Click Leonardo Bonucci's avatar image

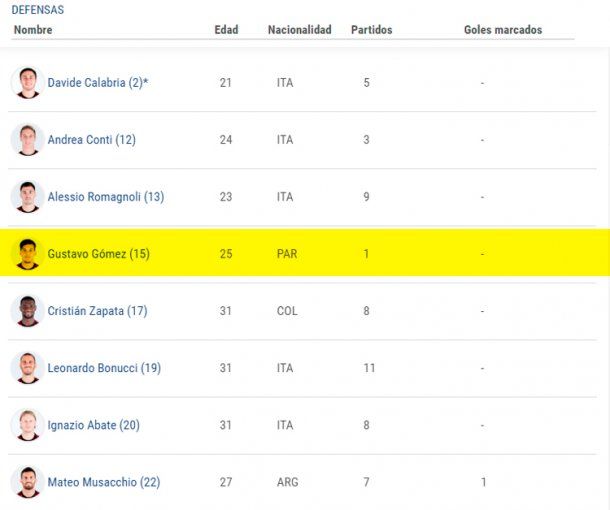point(26,368)
